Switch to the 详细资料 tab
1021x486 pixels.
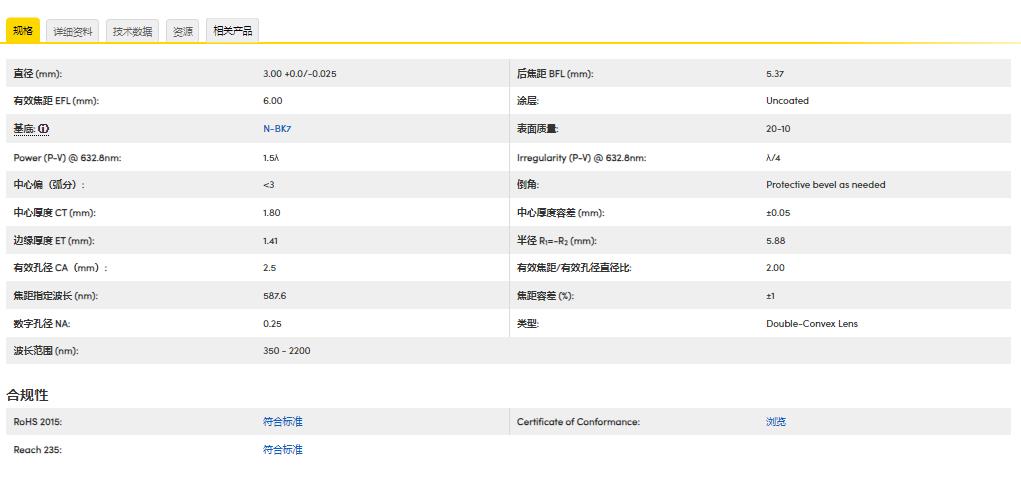[73, 32]
